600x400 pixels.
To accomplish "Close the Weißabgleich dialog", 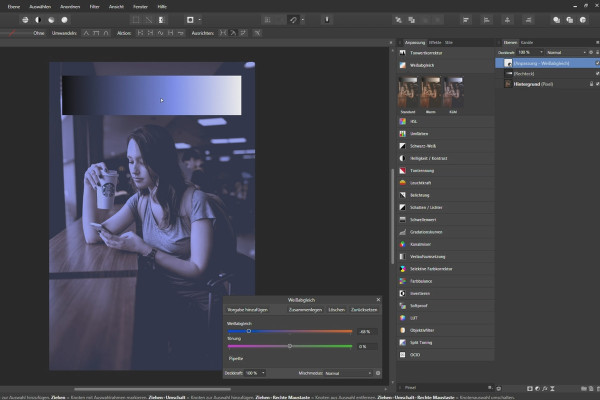I will click(x=378, y=300).
